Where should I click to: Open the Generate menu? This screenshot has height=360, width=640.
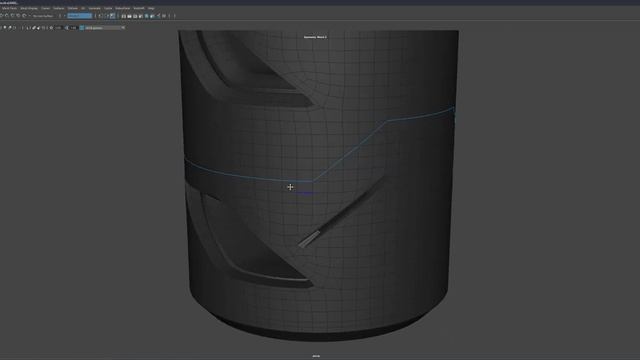[94, 8]
